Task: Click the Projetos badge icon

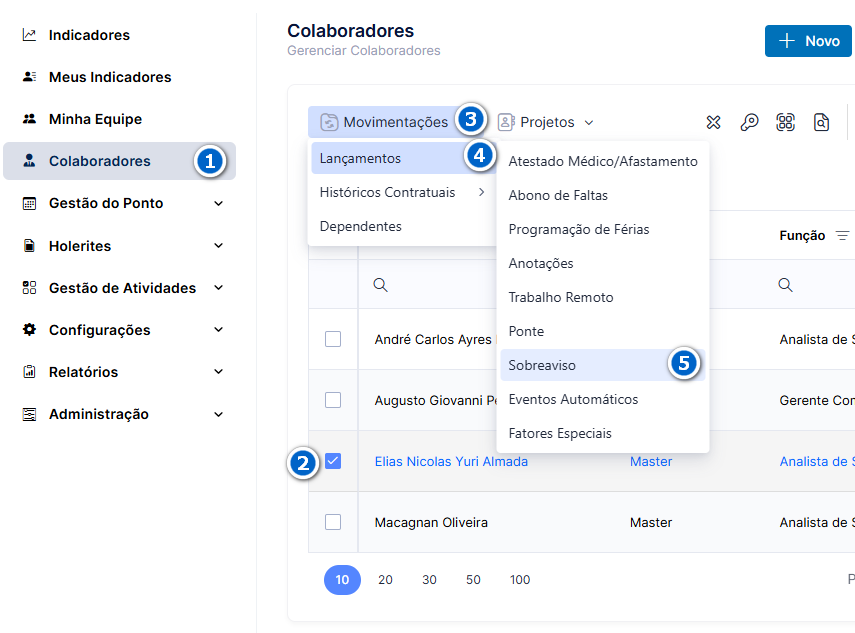Action: coord(506,122)
